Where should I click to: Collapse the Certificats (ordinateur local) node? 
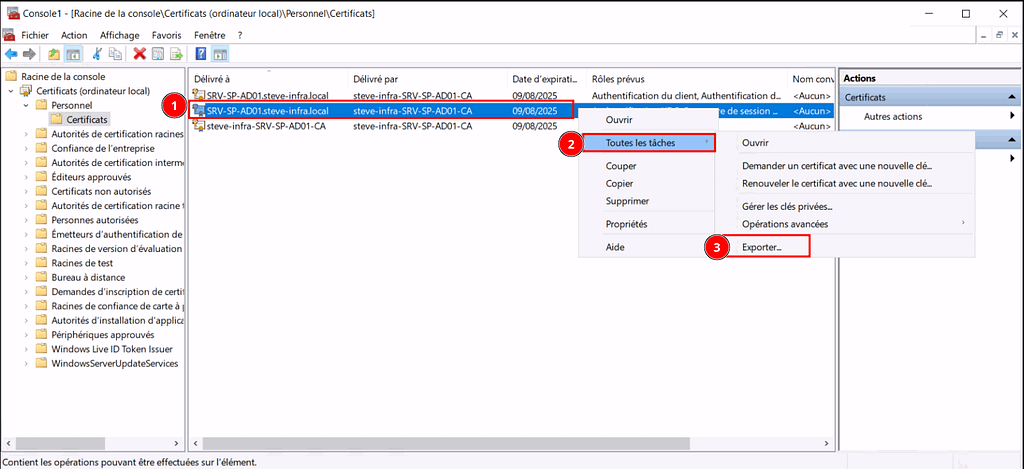[x=11, y=91]
